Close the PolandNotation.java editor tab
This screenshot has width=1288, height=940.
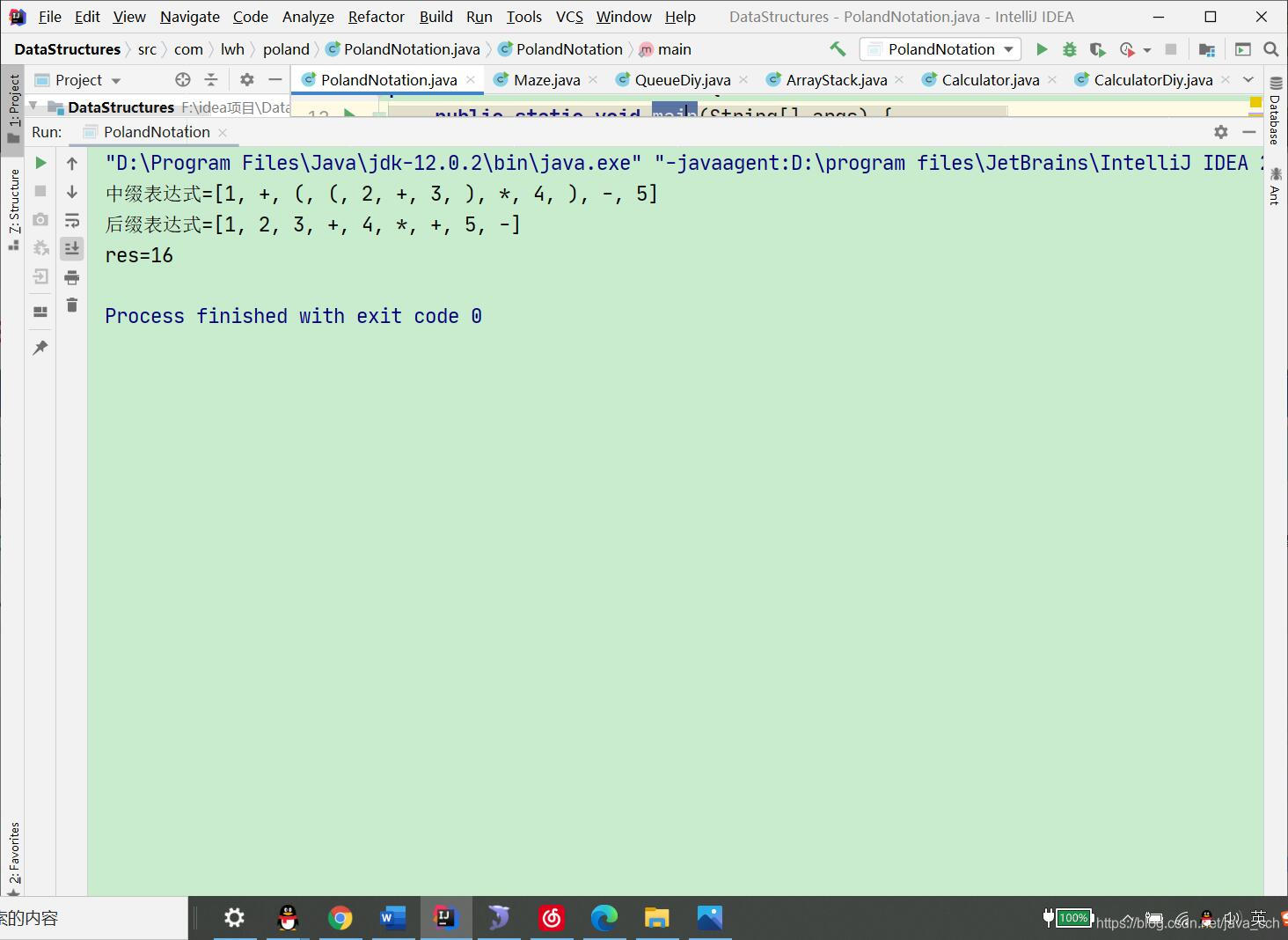[471, 80]
